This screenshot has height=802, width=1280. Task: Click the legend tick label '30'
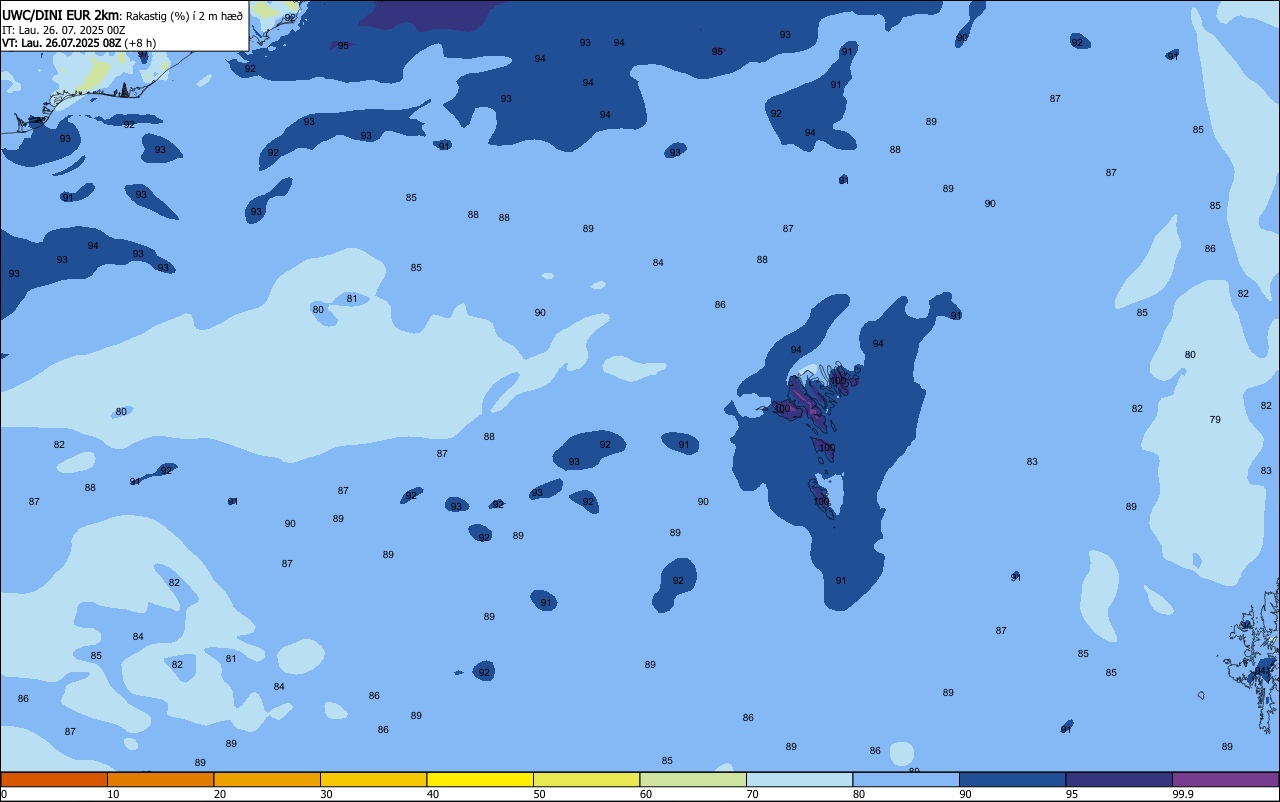click(326, 794)
